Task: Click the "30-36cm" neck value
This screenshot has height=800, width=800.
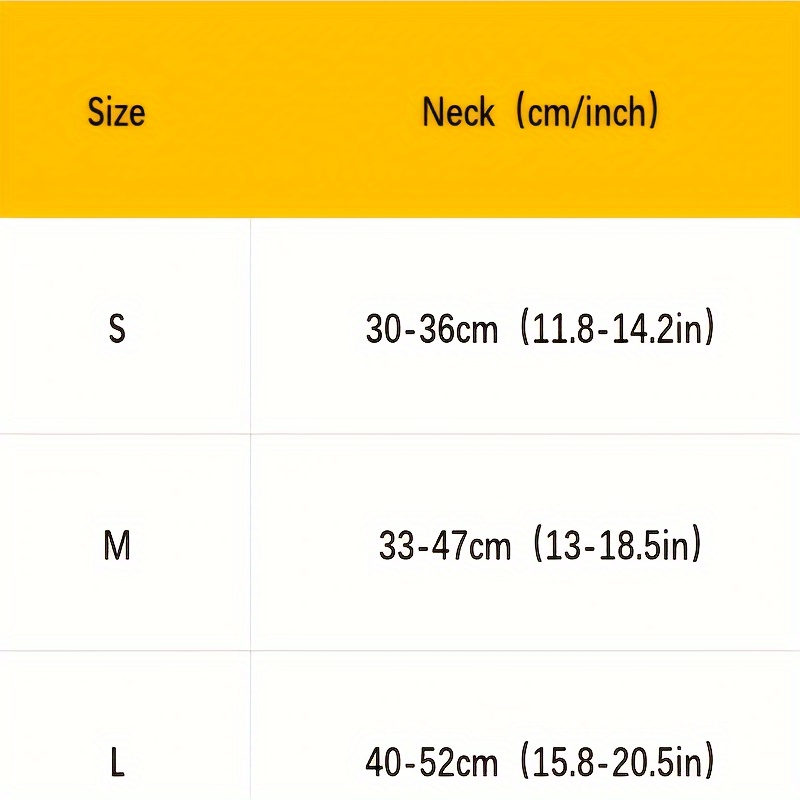Action: 431,329
